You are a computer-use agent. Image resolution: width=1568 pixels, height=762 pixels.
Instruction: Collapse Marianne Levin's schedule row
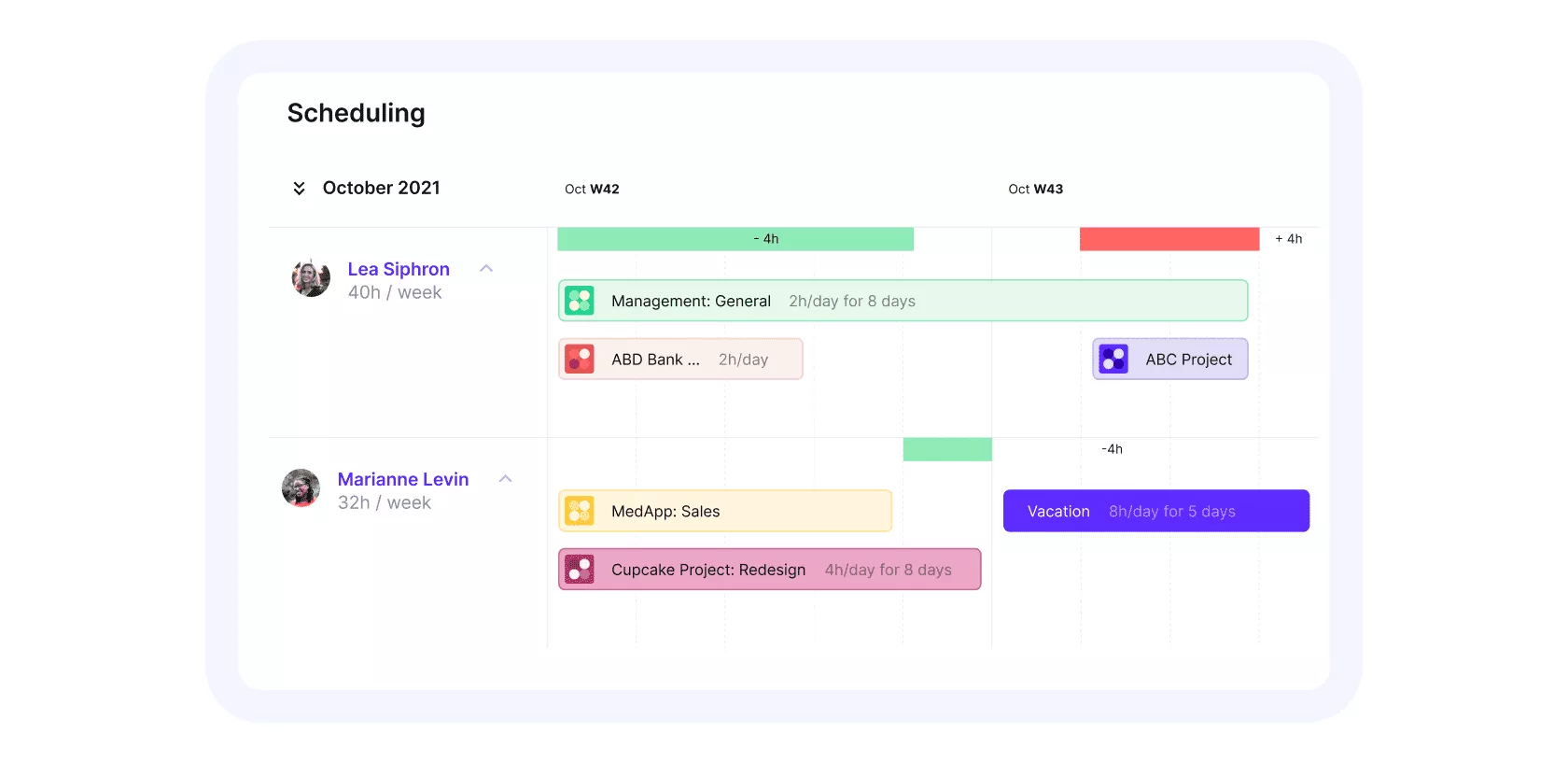pos(506,479)
